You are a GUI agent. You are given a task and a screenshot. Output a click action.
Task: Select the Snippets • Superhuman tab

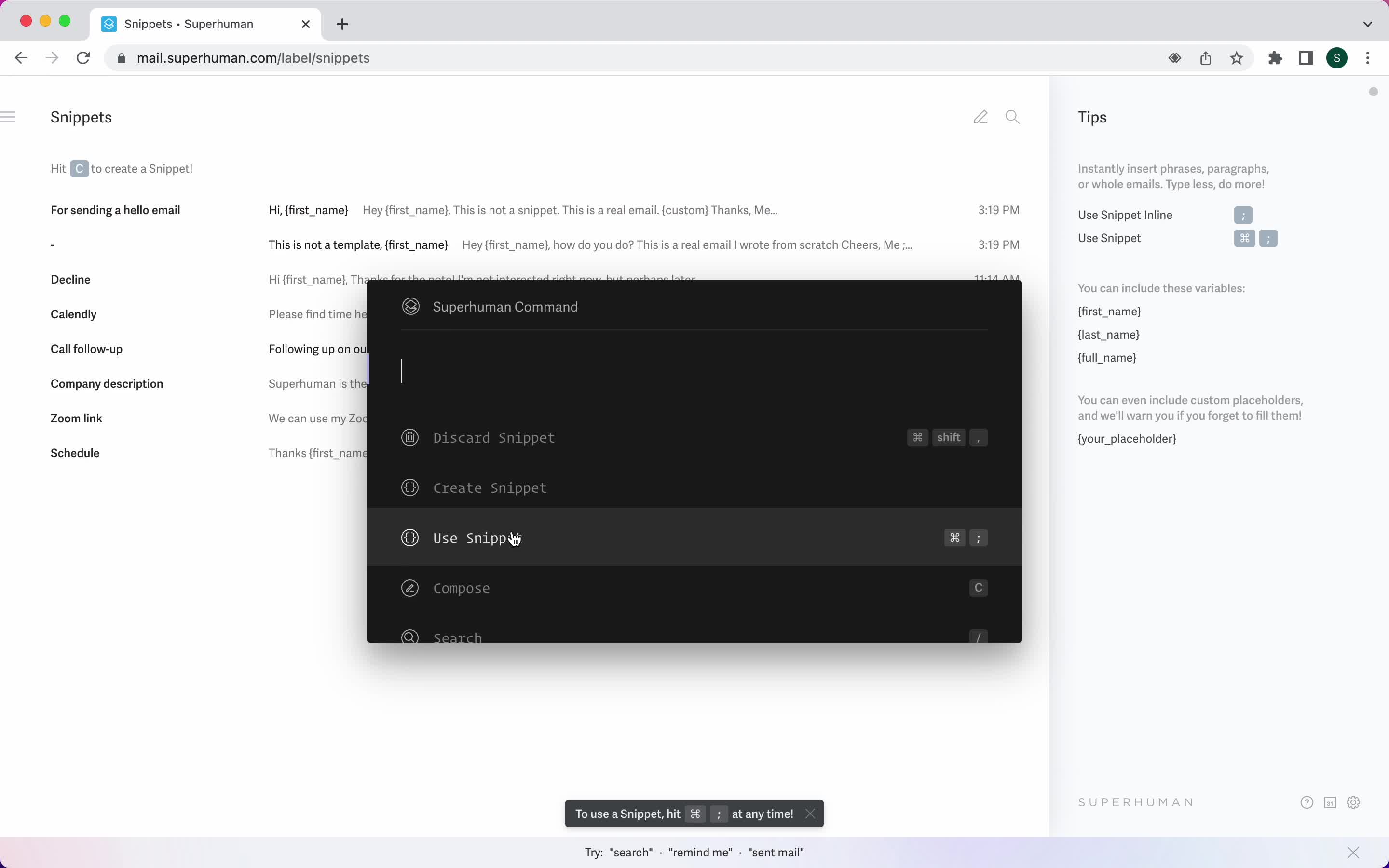205,24
